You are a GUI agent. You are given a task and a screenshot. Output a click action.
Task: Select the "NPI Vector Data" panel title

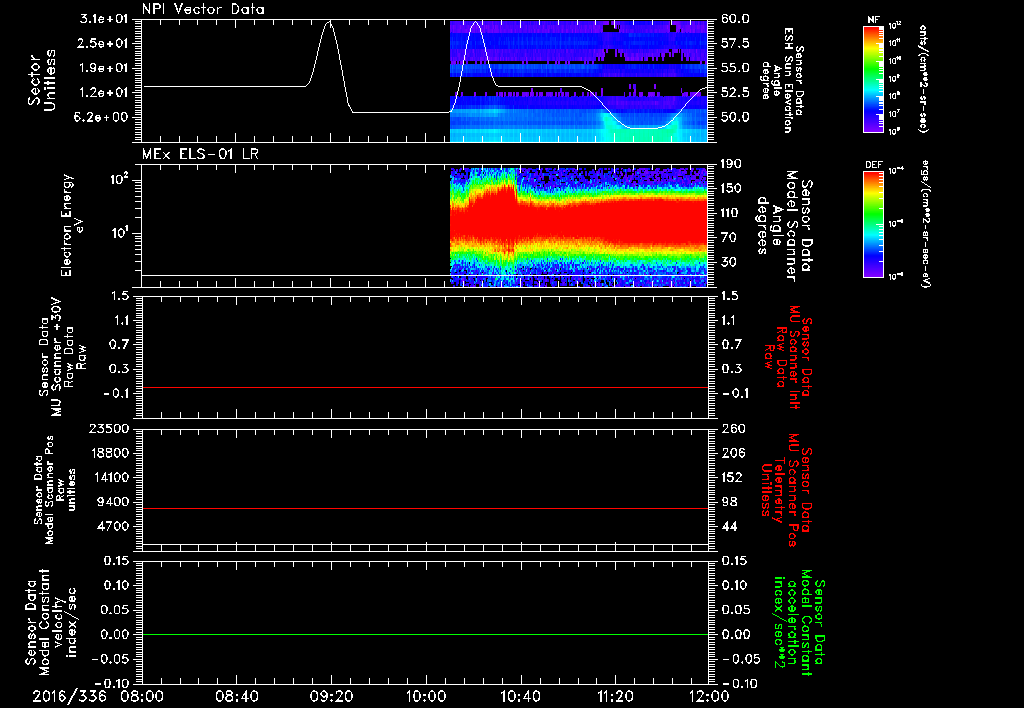204,9
